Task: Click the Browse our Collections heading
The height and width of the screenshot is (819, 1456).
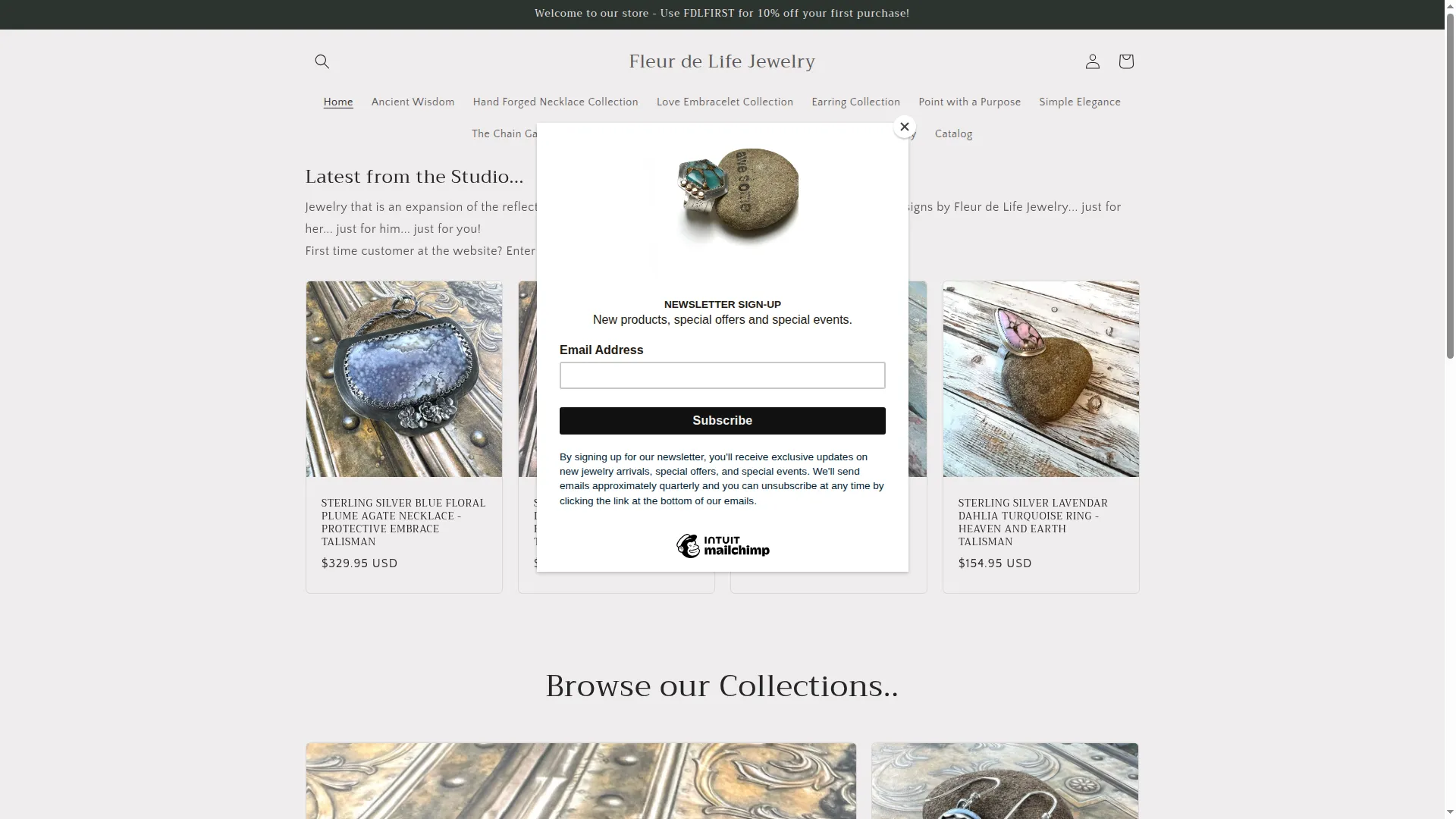Action: (x=722, y=686)
